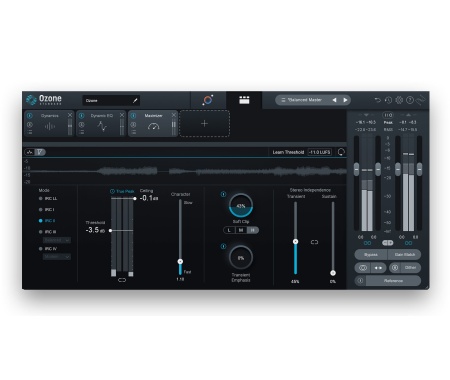Image resolution: width=450 pixels, height=380 pixels.
Task: Solo the Dynamics module
Action: coord(30,124)
